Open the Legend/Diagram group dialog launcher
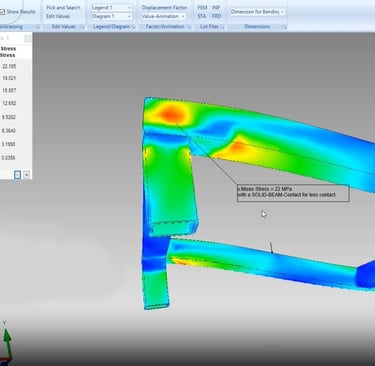Screen dimensions: 375x366 click(134, 27)
